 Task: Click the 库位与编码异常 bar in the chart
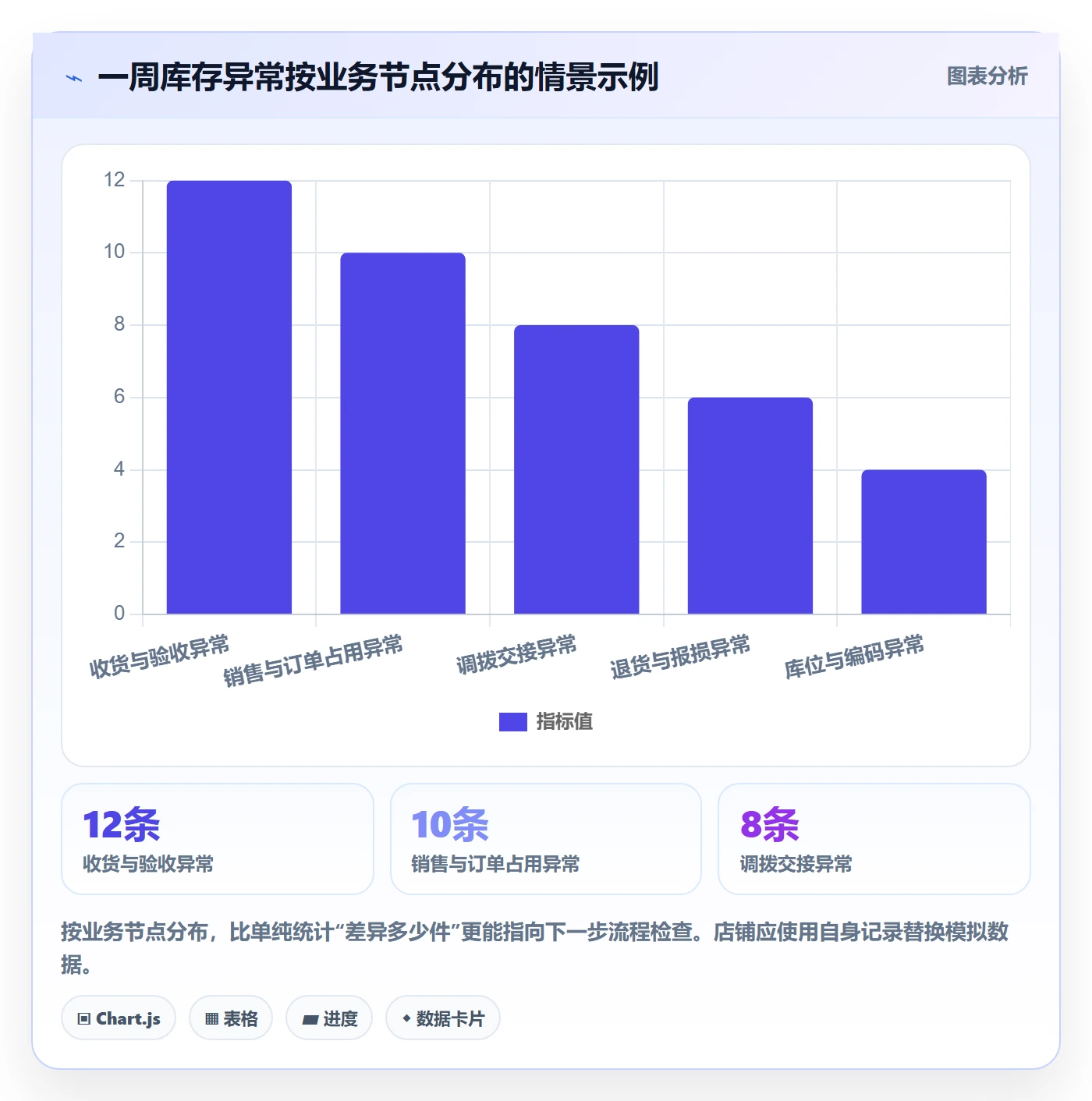point(924,541)
